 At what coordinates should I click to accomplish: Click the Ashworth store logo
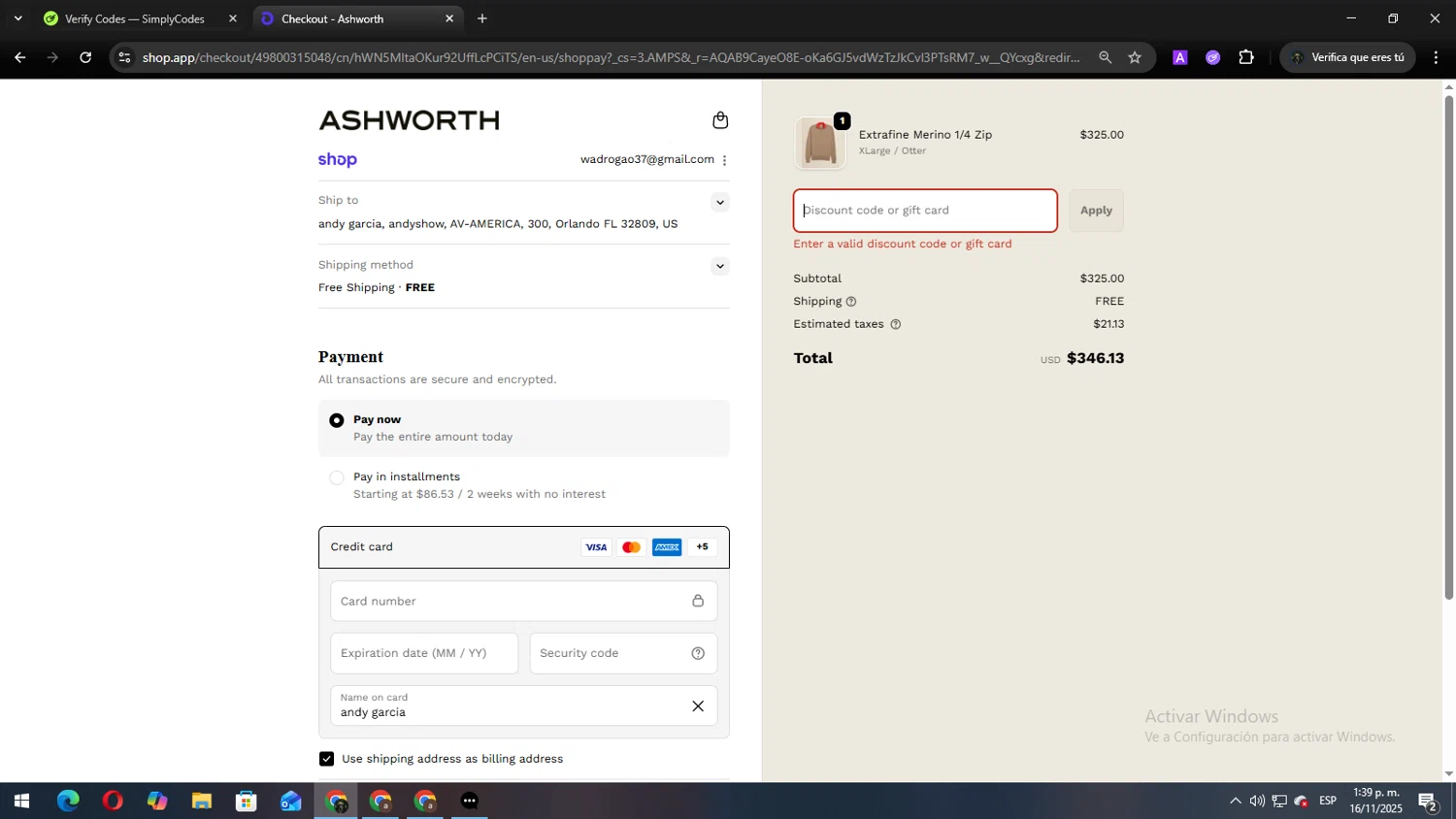click(x=409, y=120)
